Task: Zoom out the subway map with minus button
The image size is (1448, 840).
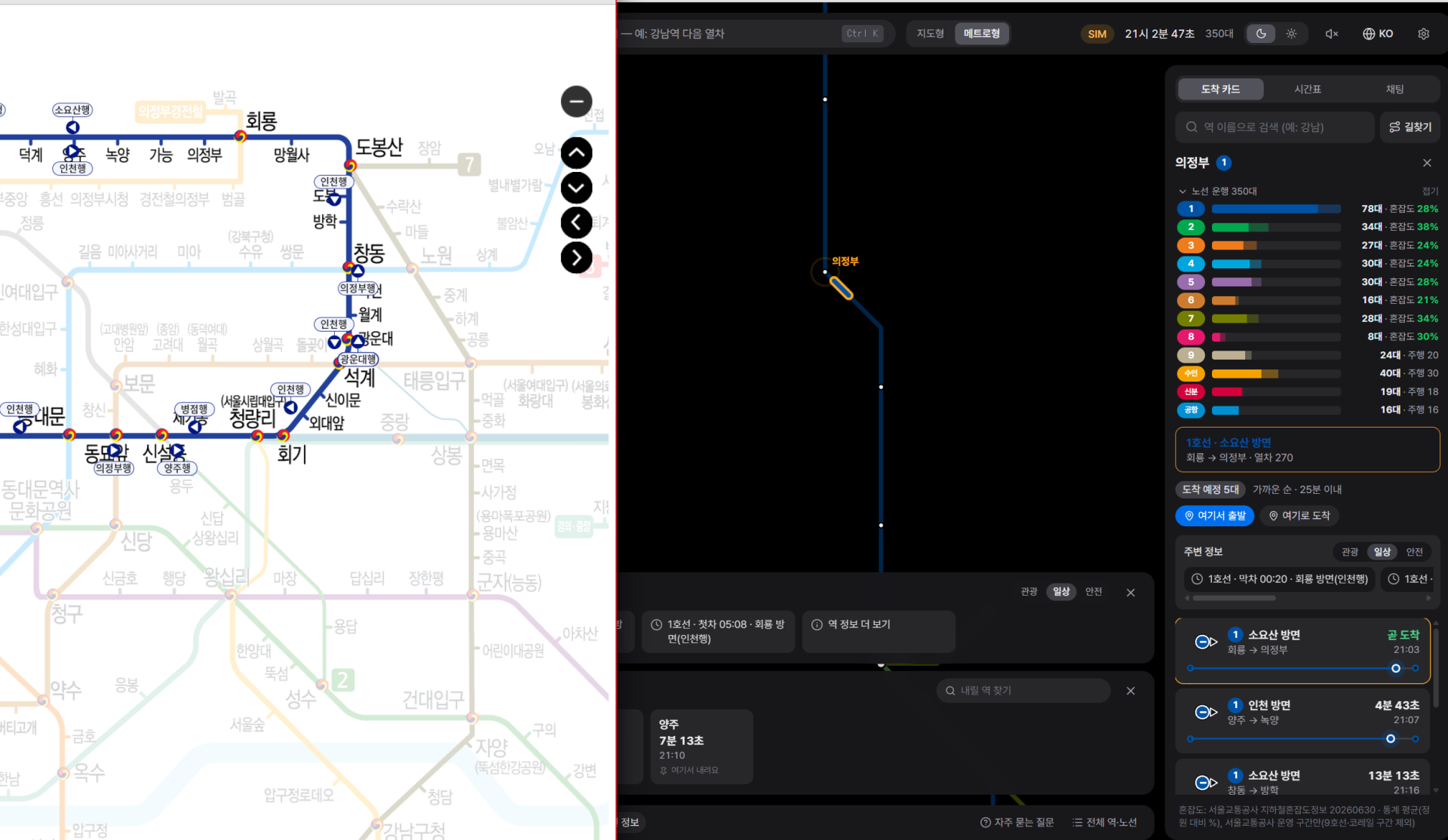Action: 576,102
